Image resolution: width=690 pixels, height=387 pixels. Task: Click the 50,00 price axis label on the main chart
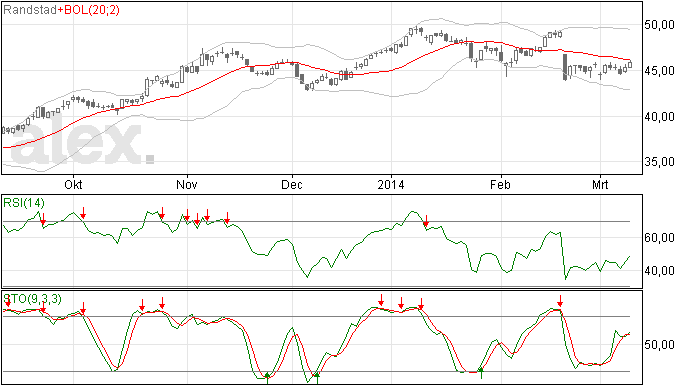pos(659,25)
